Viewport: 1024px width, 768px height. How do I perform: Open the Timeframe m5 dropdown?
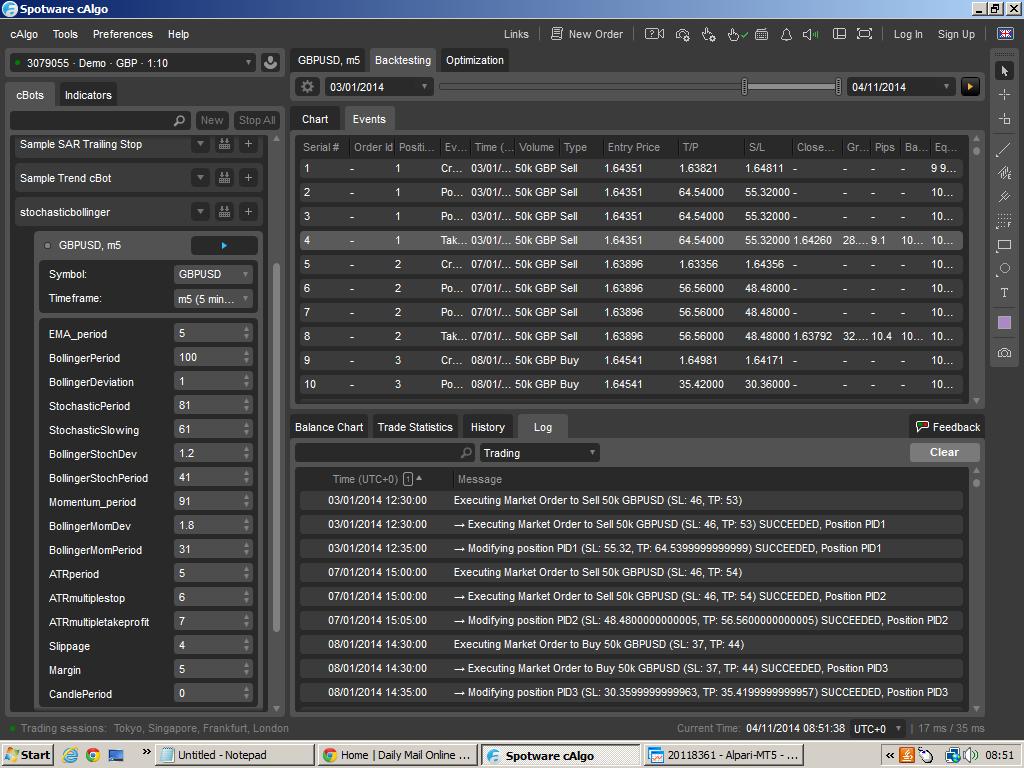[x=213, y=299]
